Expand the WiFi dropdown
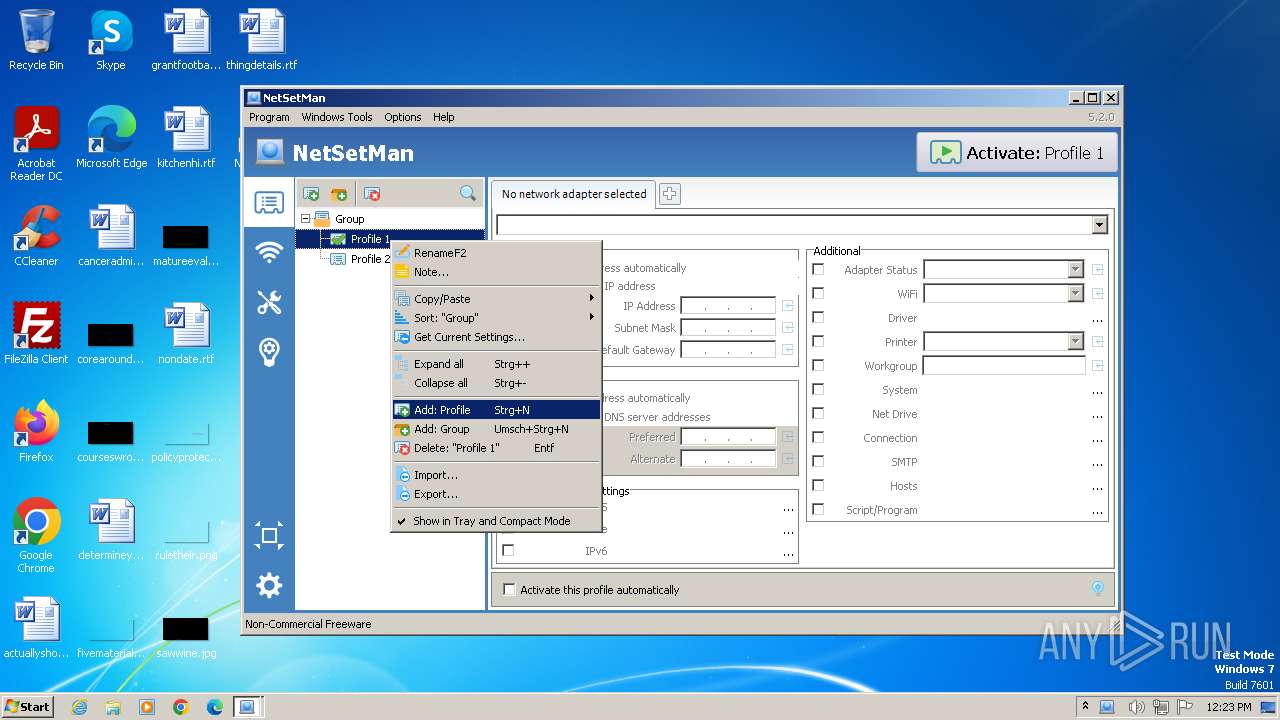Viewport: 1280px width, 720px height. [1075, 293]
